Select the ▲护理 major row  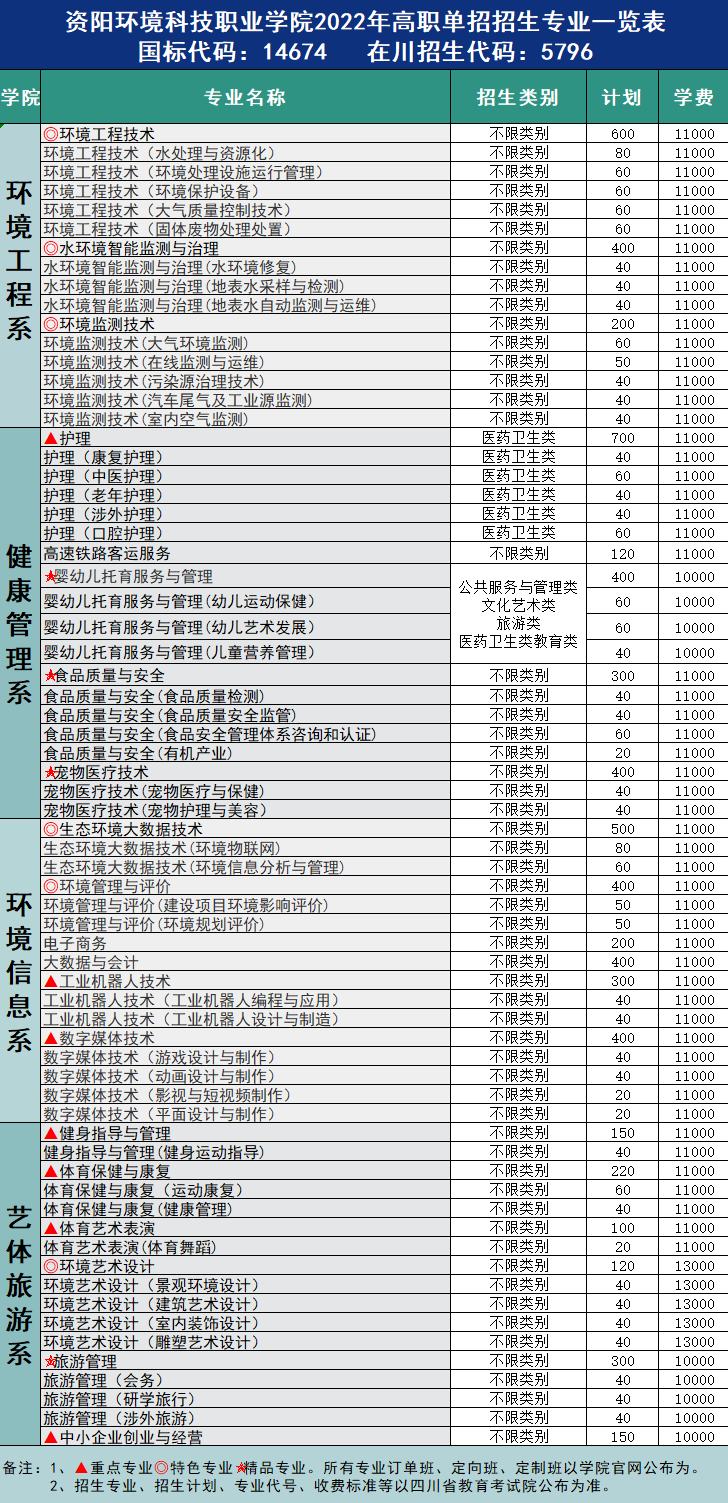click(x=245, y=438)
